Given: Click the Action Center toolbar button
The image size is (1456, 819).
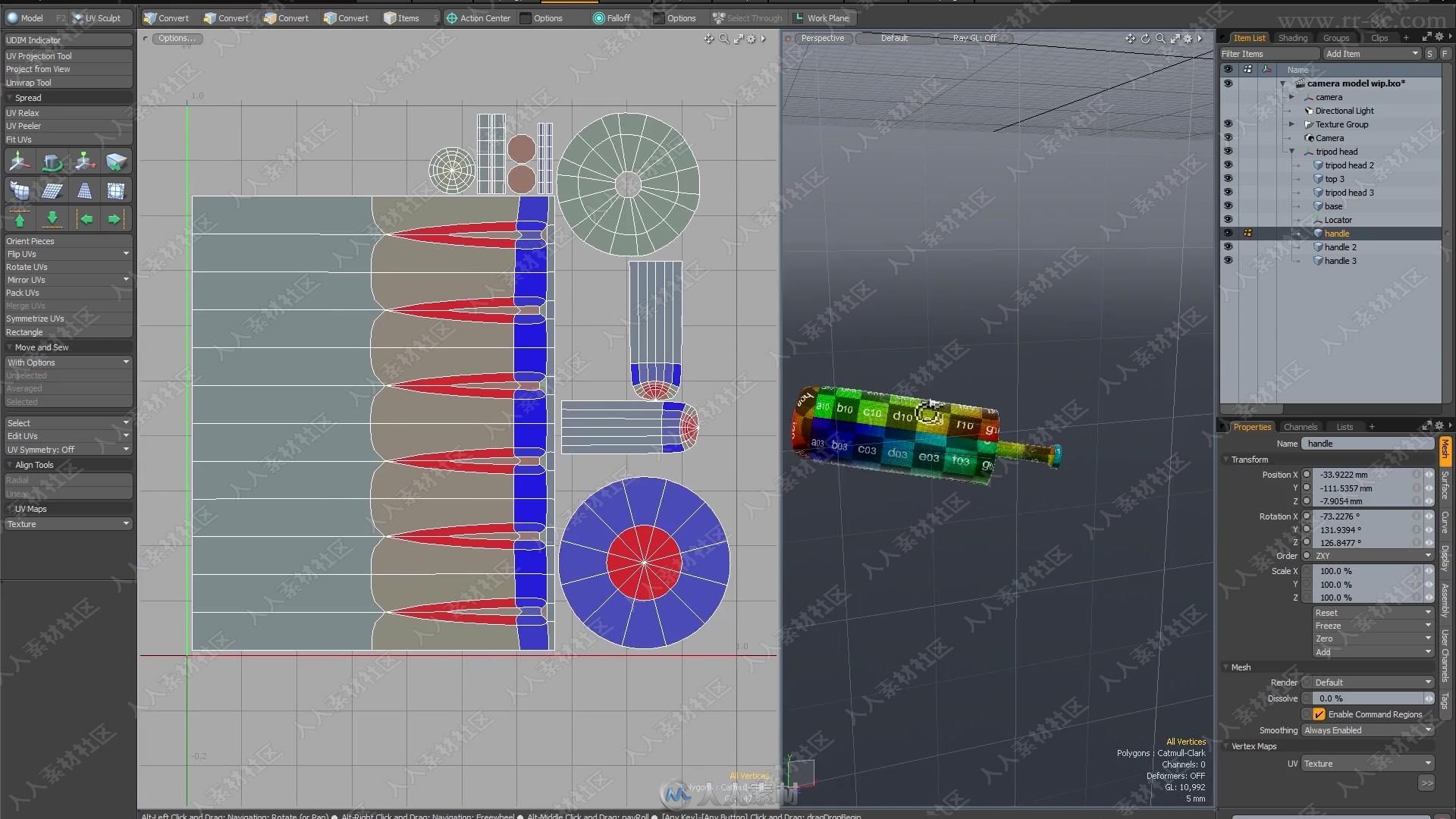Looking at the screenshot, I should pos(479,18).
